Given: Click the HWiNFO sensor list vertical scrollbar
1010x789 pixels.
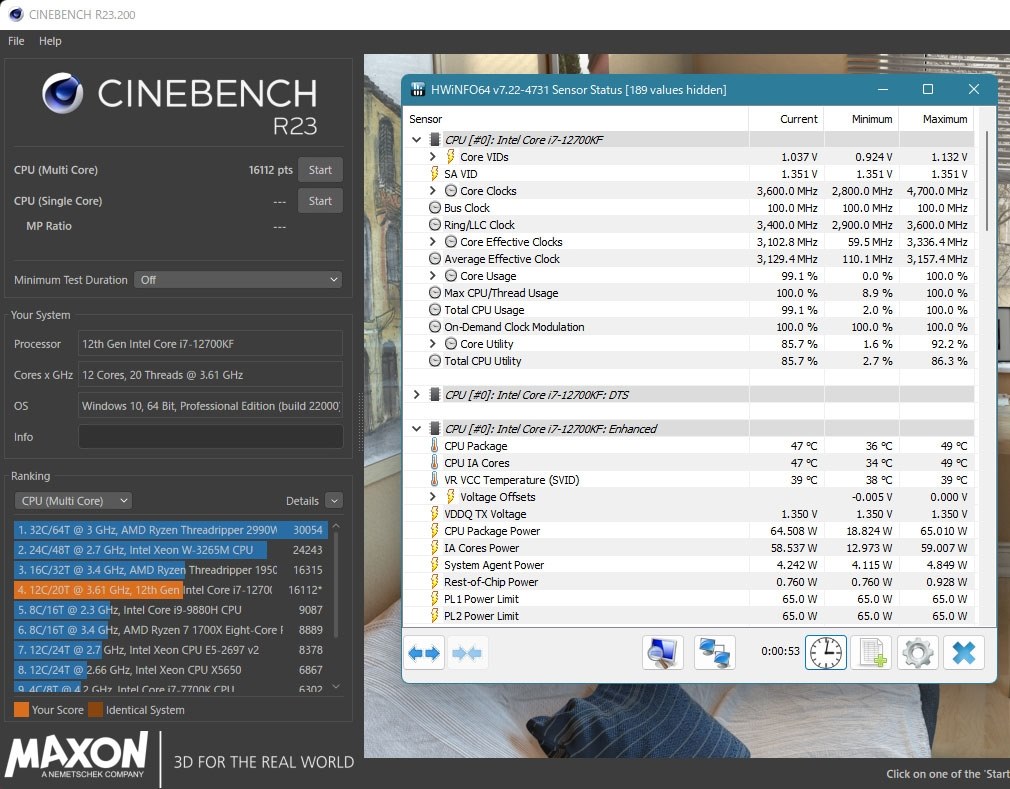Looking at the screenshot, I should pos(987,182).
